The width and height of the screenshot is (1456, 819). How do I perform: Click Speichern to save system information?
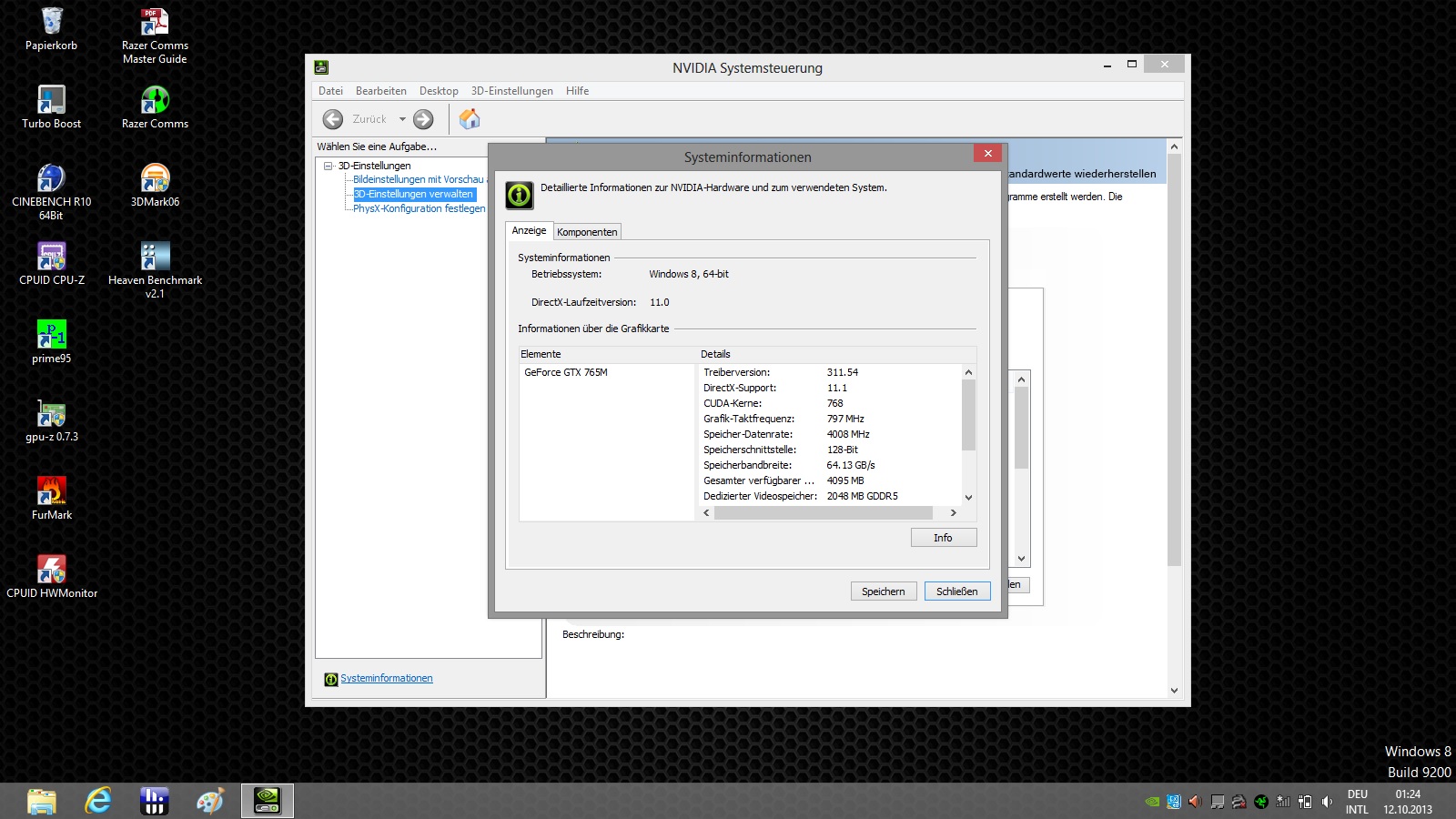coord(884,591)
